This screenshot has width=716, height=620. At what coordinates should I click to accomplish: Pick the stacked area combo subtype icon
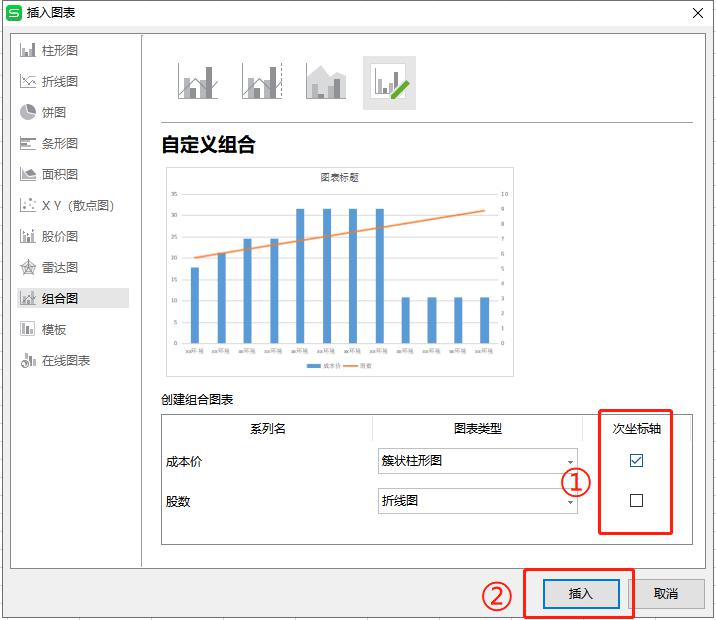click(325, 82)
